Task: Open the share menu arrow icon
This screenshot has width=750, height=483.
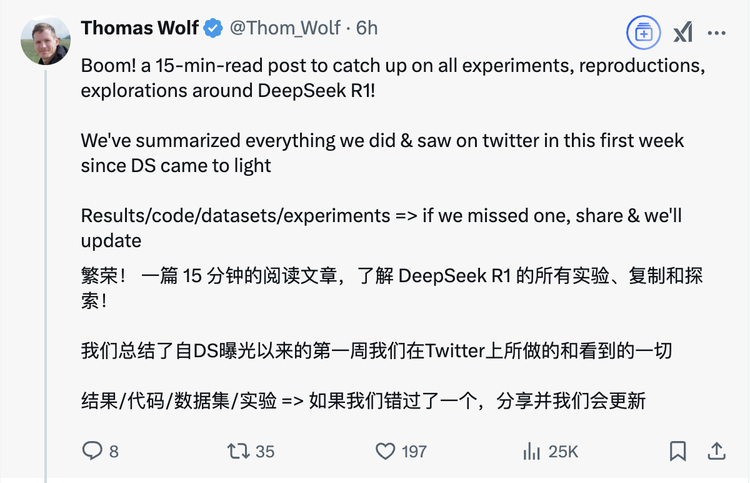Action: pyautogui.click(x=716, y=451)
